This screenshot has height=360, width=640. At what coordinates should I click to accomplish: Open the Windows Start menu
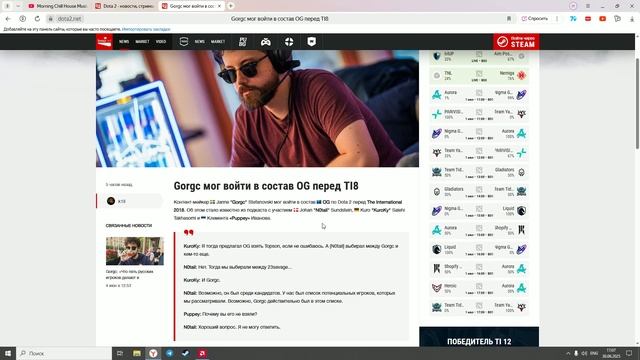8,353
